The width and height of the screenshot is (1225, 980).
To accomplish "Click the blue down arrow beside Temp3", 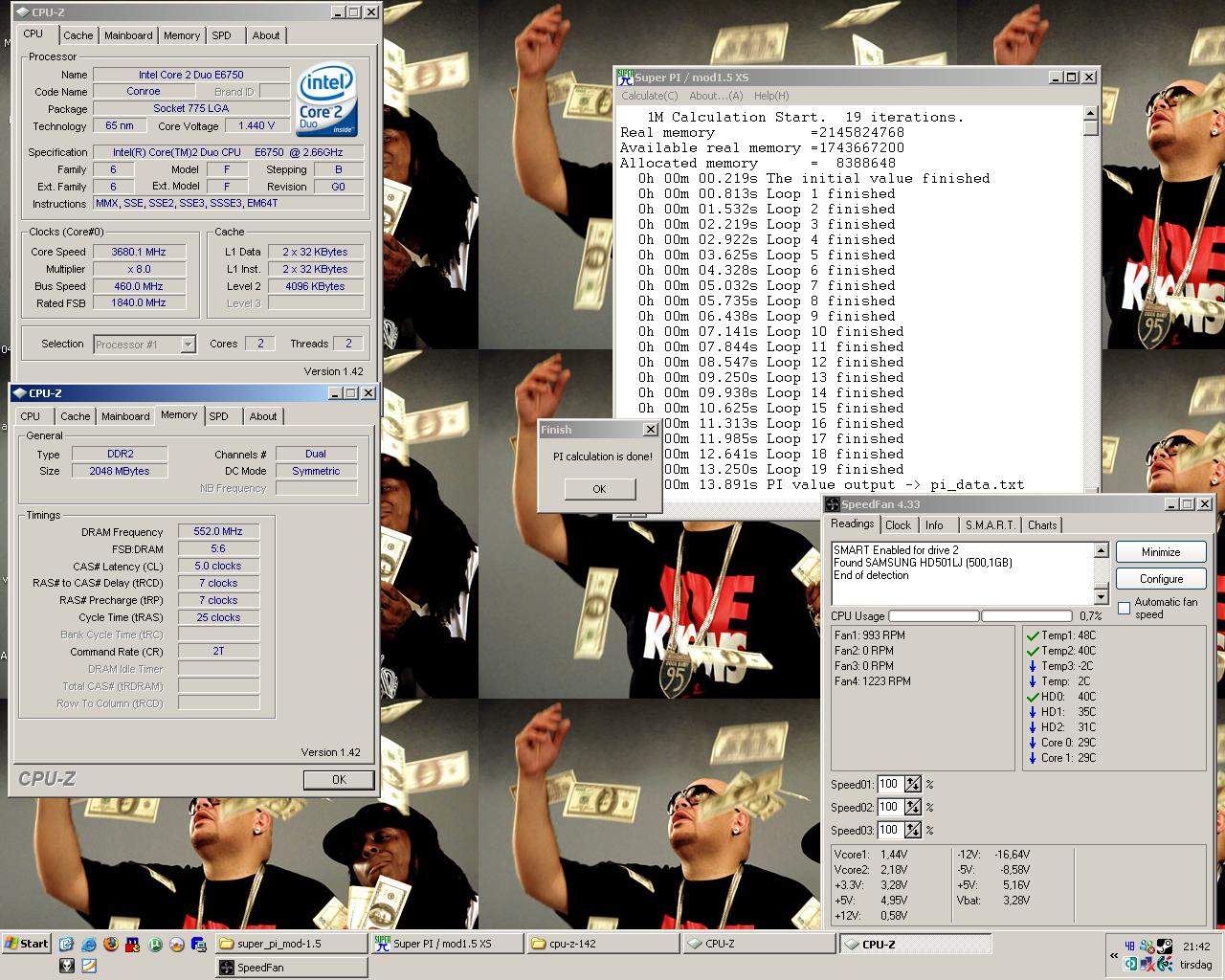I will 1033,666.
